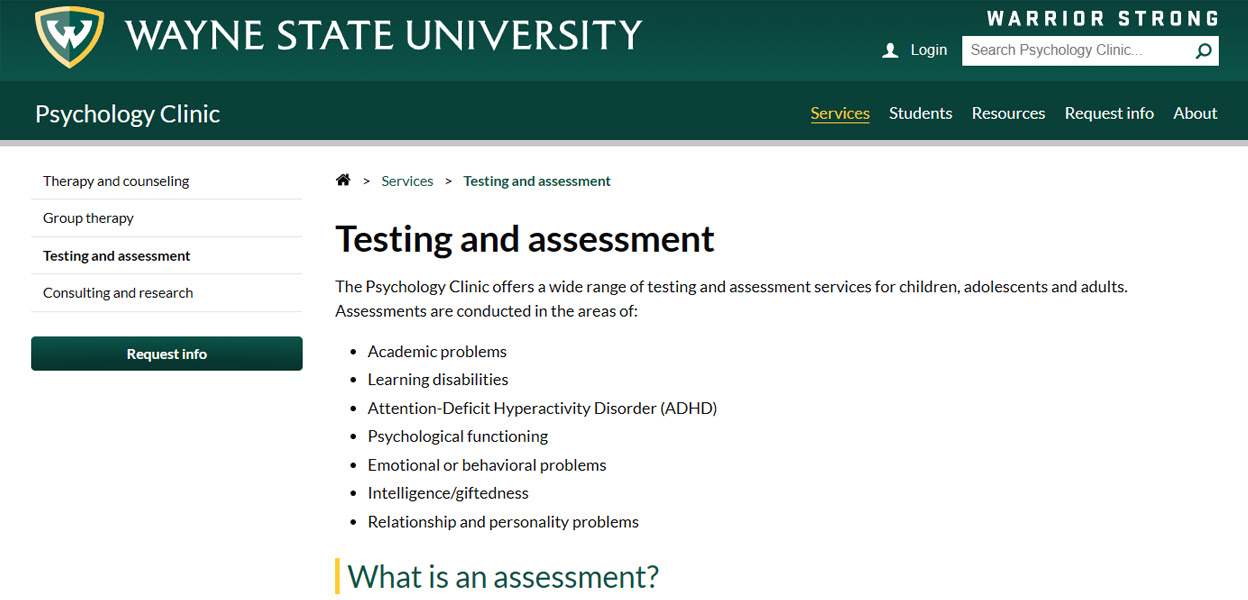Select the About navigation item

click(x=1195, y=113)
